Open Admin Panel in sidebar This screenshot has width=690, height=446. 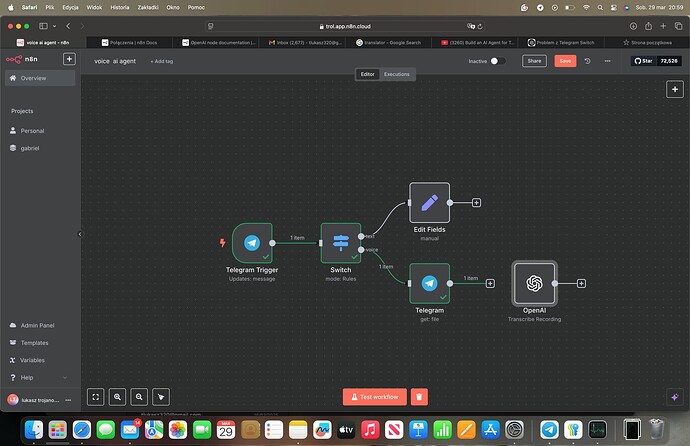40,325
